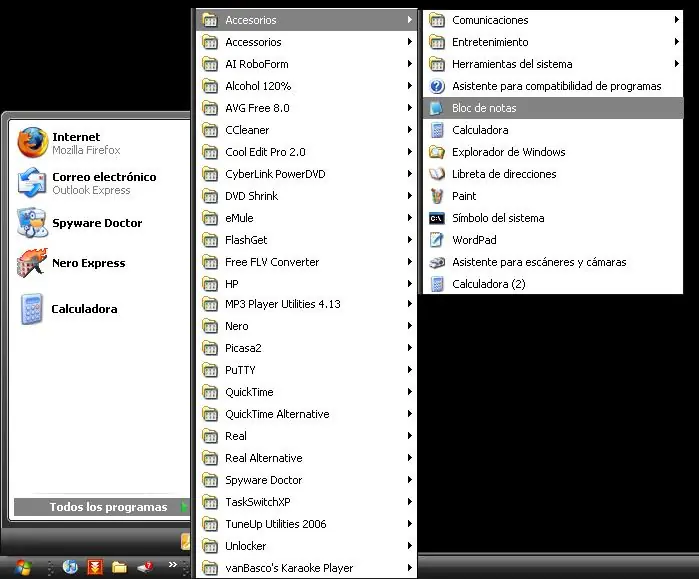Open CCleaner program group
This screenshot has height=579, width=699.
point(307,130)
